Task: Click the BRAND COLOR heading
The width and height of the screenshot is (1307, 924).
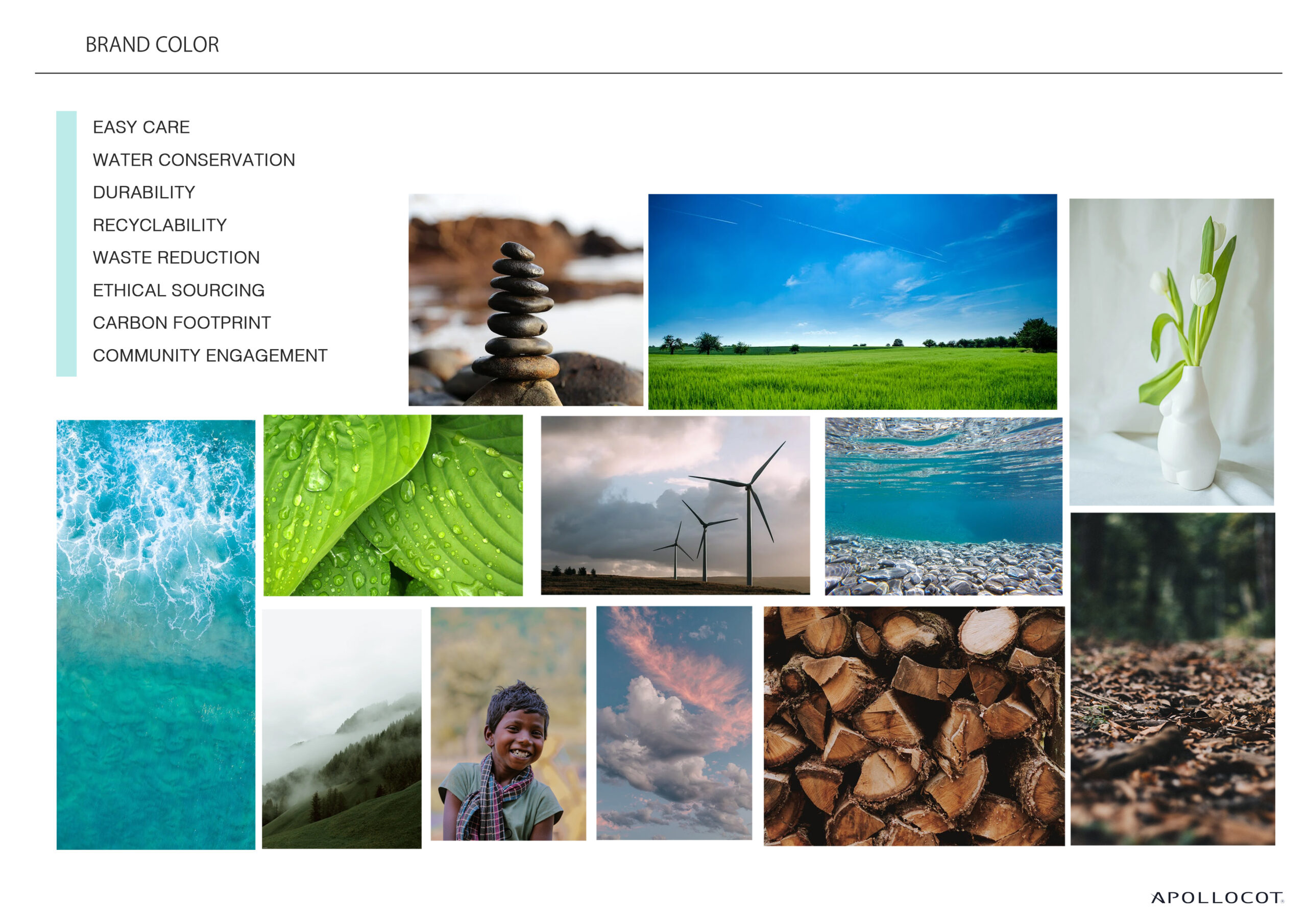Action: [x=152, y=45]
